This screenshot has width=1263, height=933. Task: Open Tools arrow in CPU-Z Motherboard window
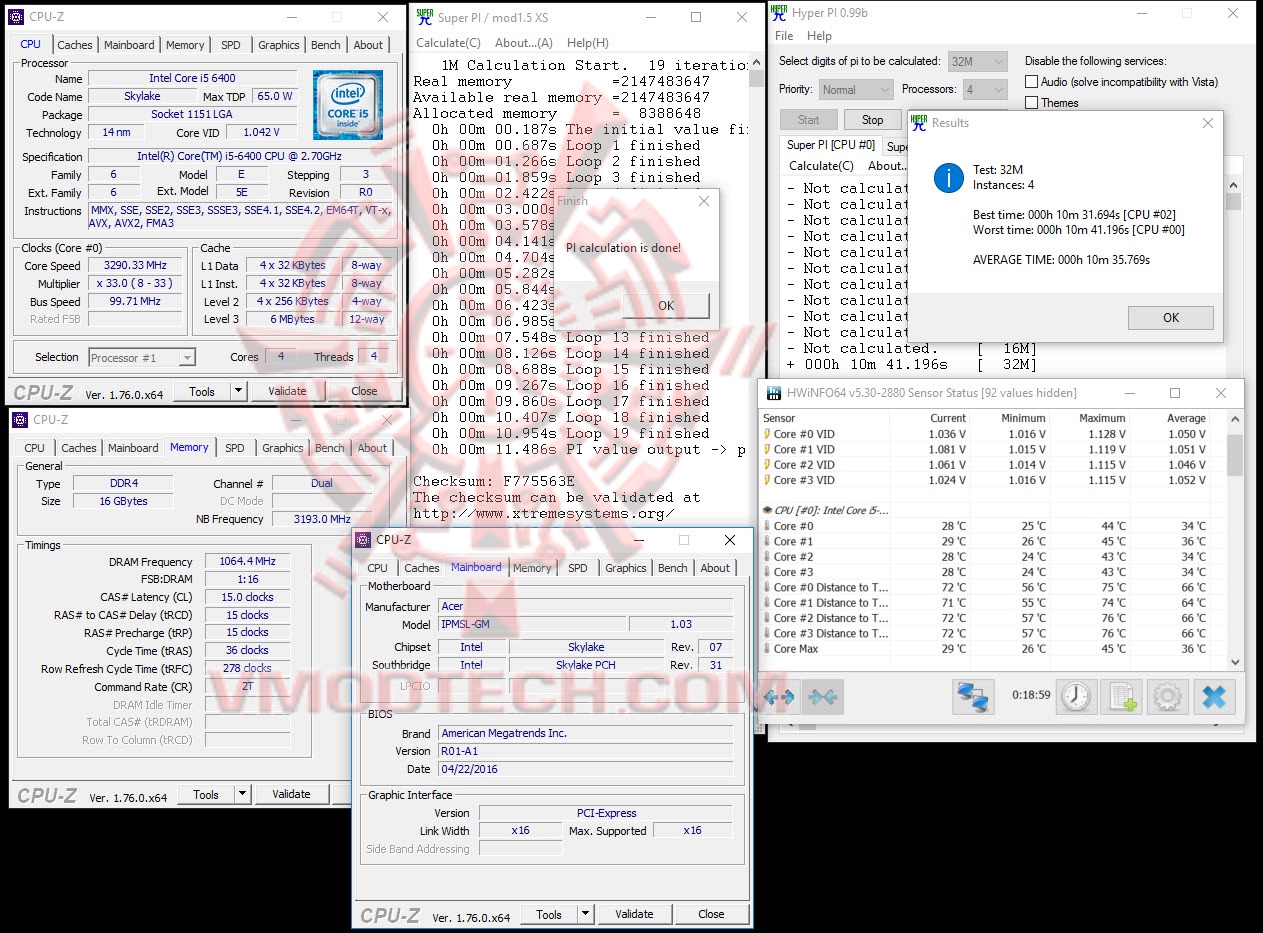tap(585, 914)
